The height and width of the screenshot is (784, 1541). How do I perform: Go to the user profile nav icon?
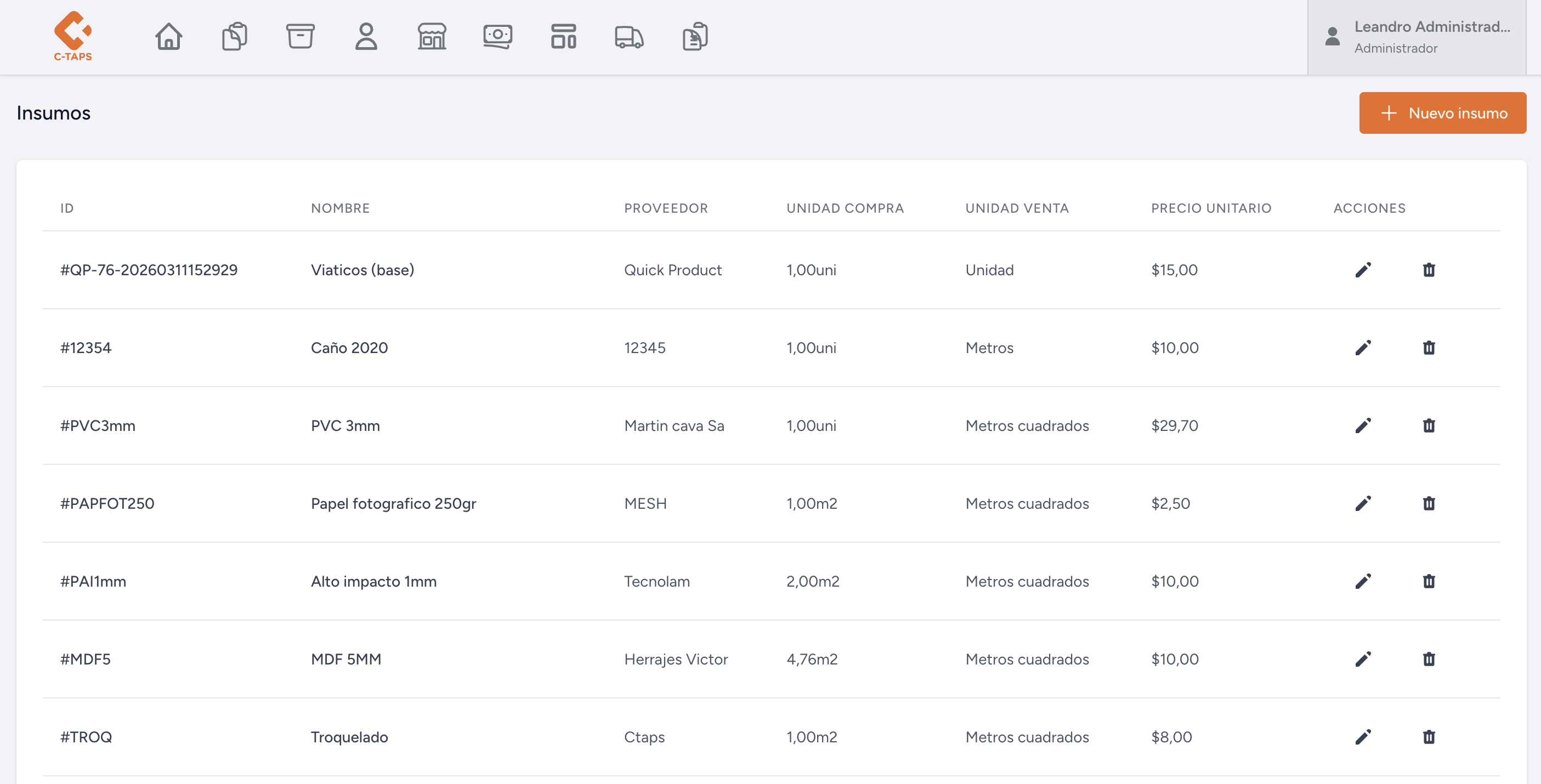point(366,37)
